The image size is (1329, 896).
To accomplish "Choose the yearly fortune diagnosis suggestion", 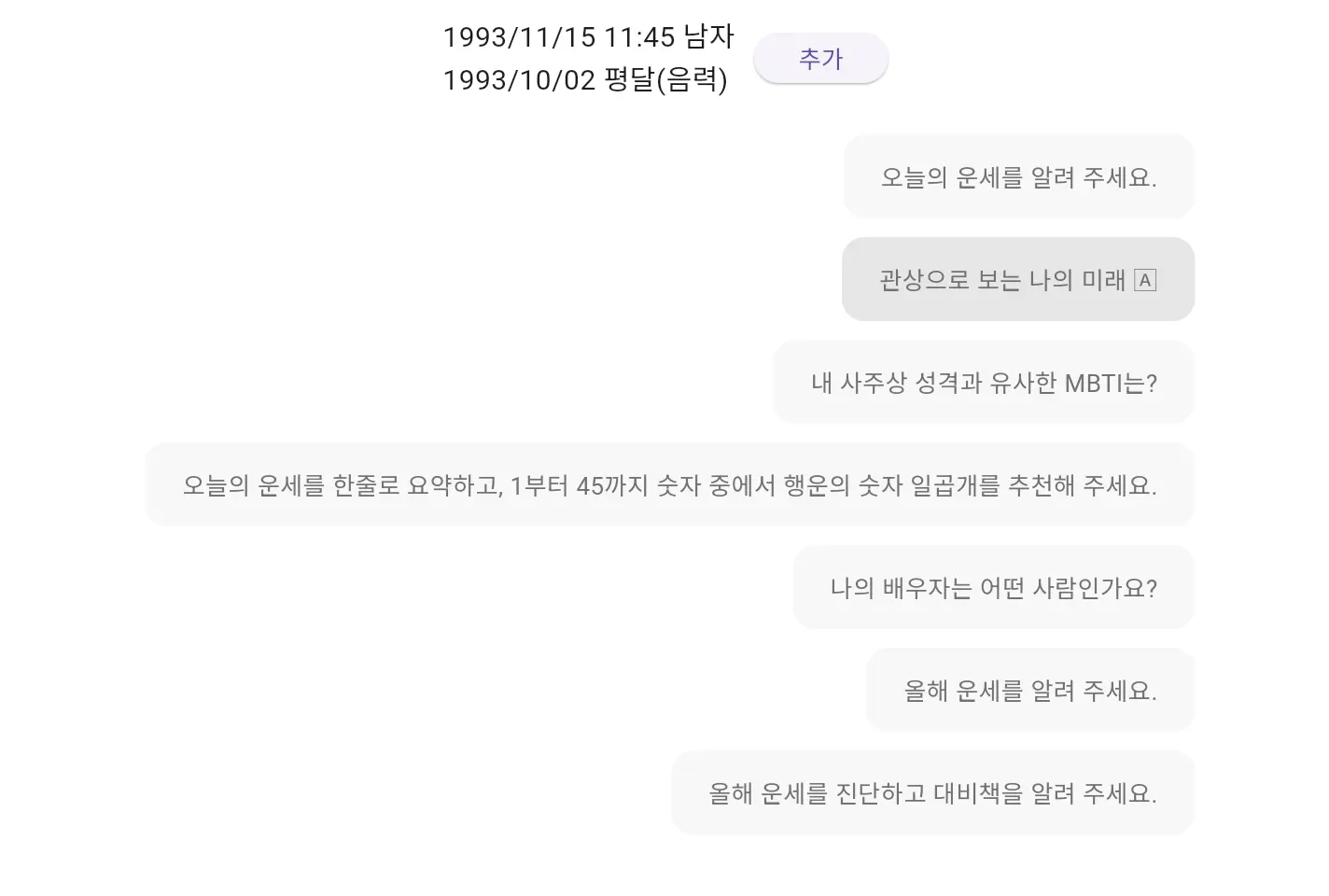I will 931,791.
